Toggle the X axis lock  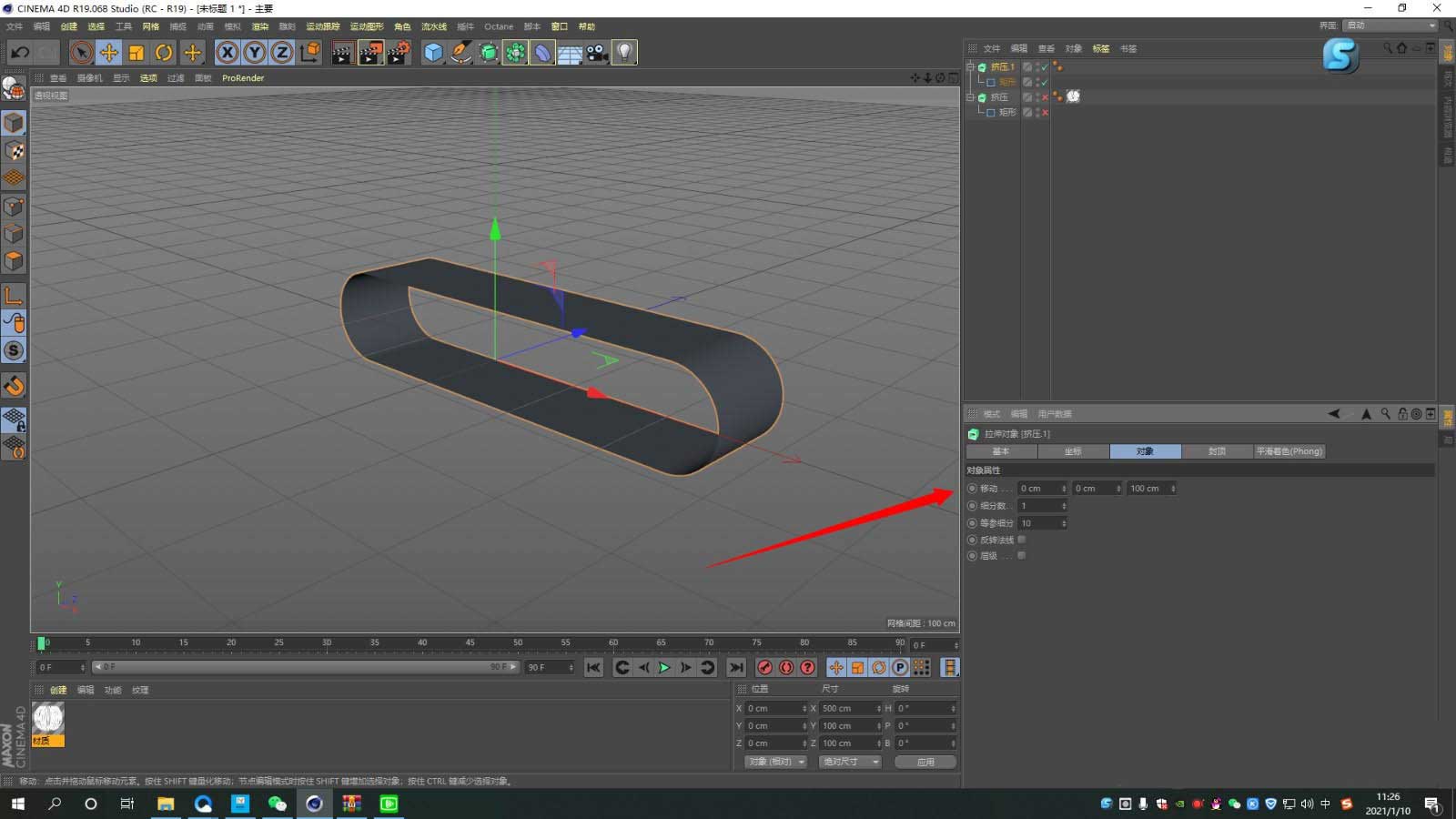point(227,52)
